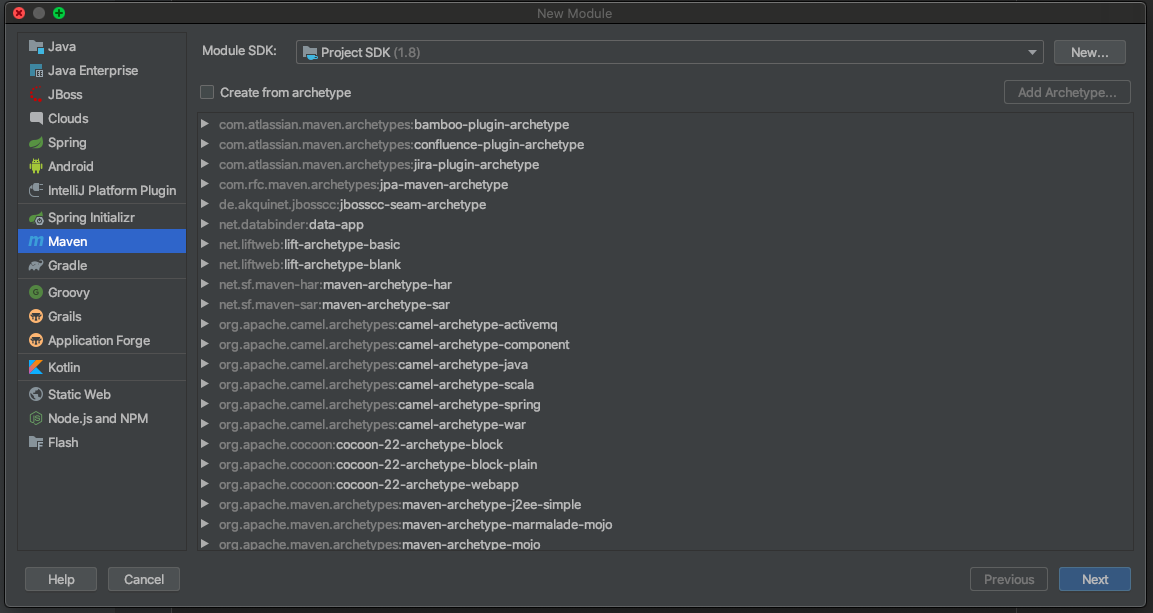Viewport: 1153px width, 613px height.
Task: Select camel-archetype-activemq row
Action: (665, 324)
